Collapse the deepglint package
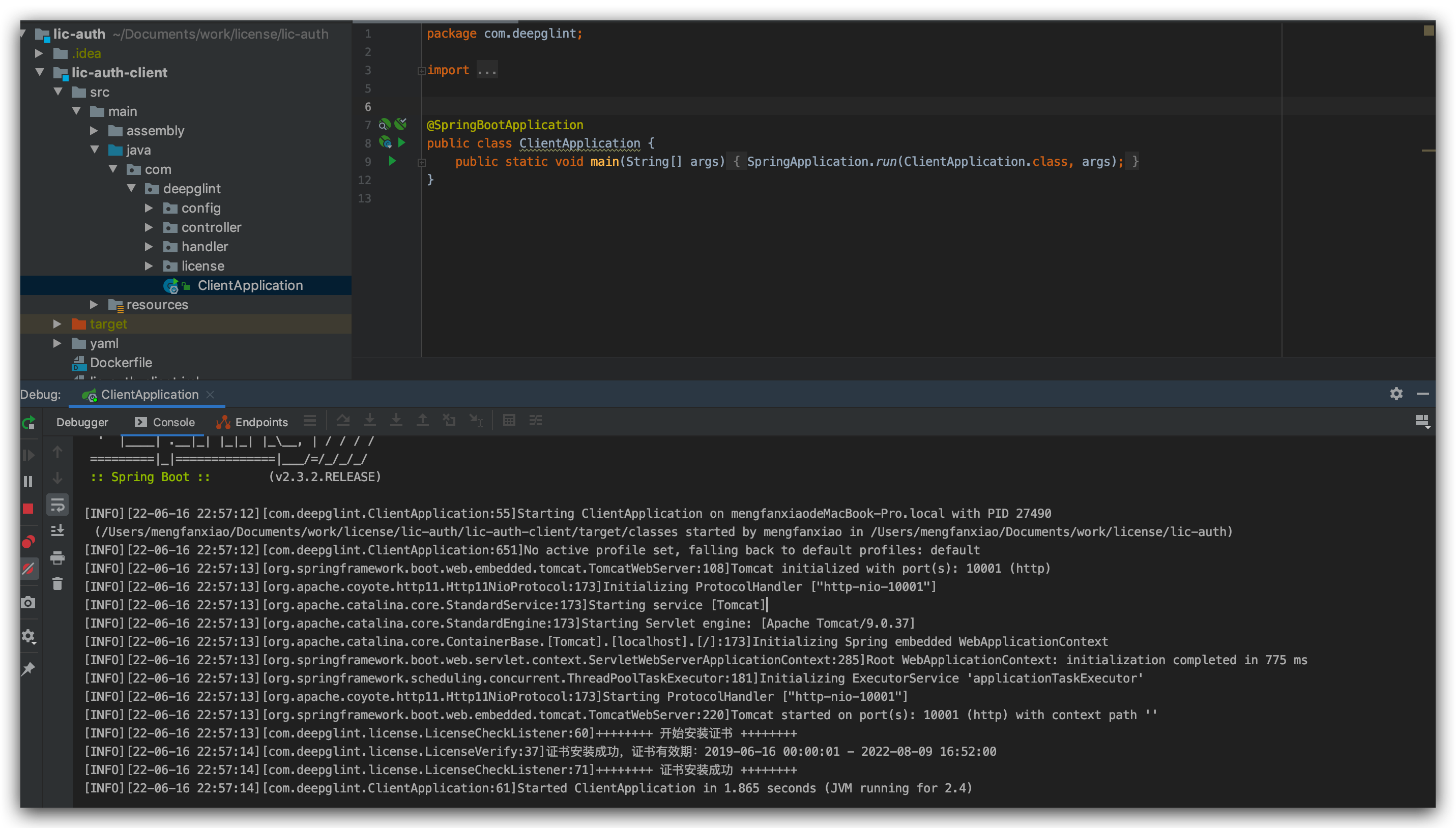The width and height of the screenshot is (1456, 828). (x=131, y=188)
